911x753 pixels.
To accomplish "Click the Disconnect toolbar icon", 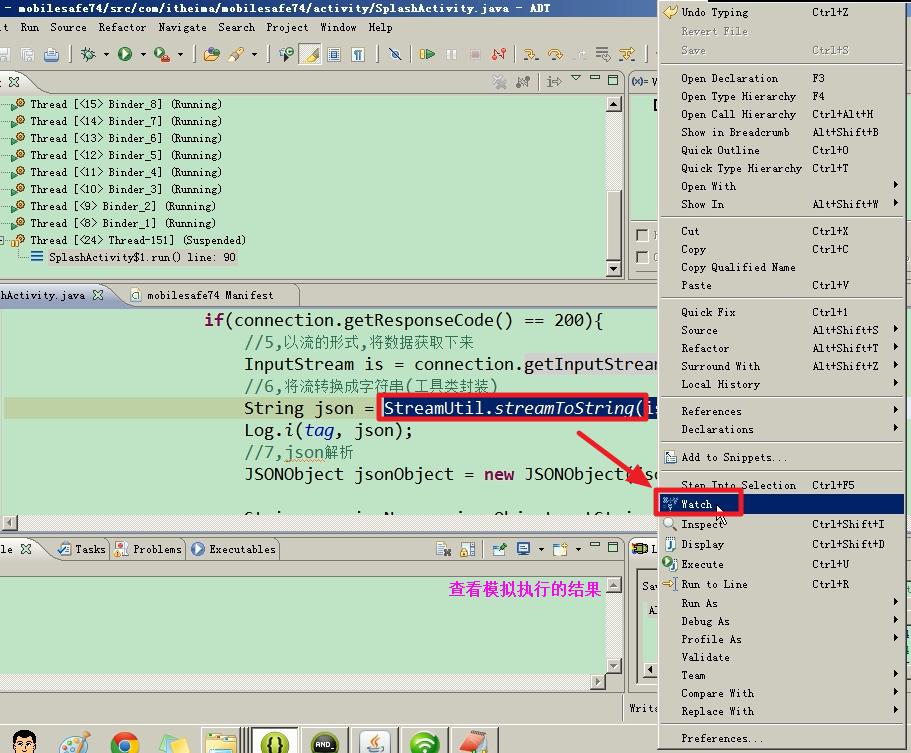I will coord(499,54).
